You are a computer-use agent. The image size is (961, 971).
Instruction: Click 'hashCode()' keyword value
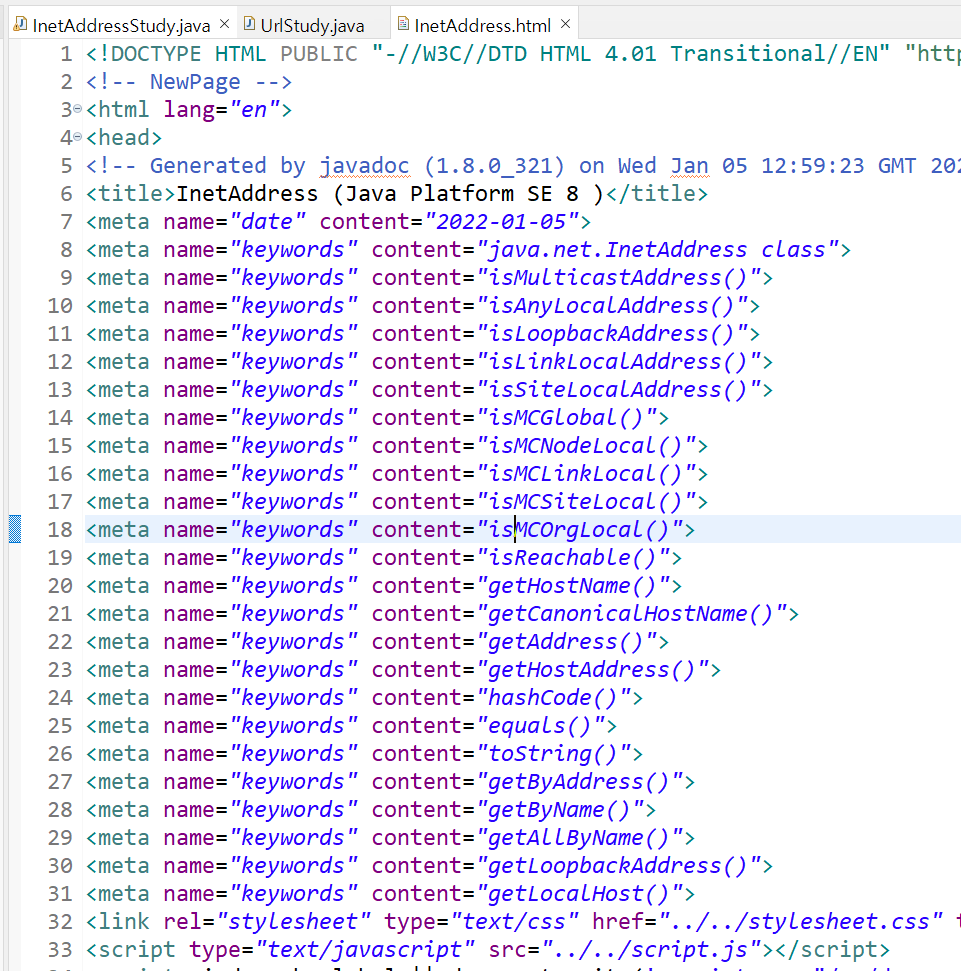[554, 698]
